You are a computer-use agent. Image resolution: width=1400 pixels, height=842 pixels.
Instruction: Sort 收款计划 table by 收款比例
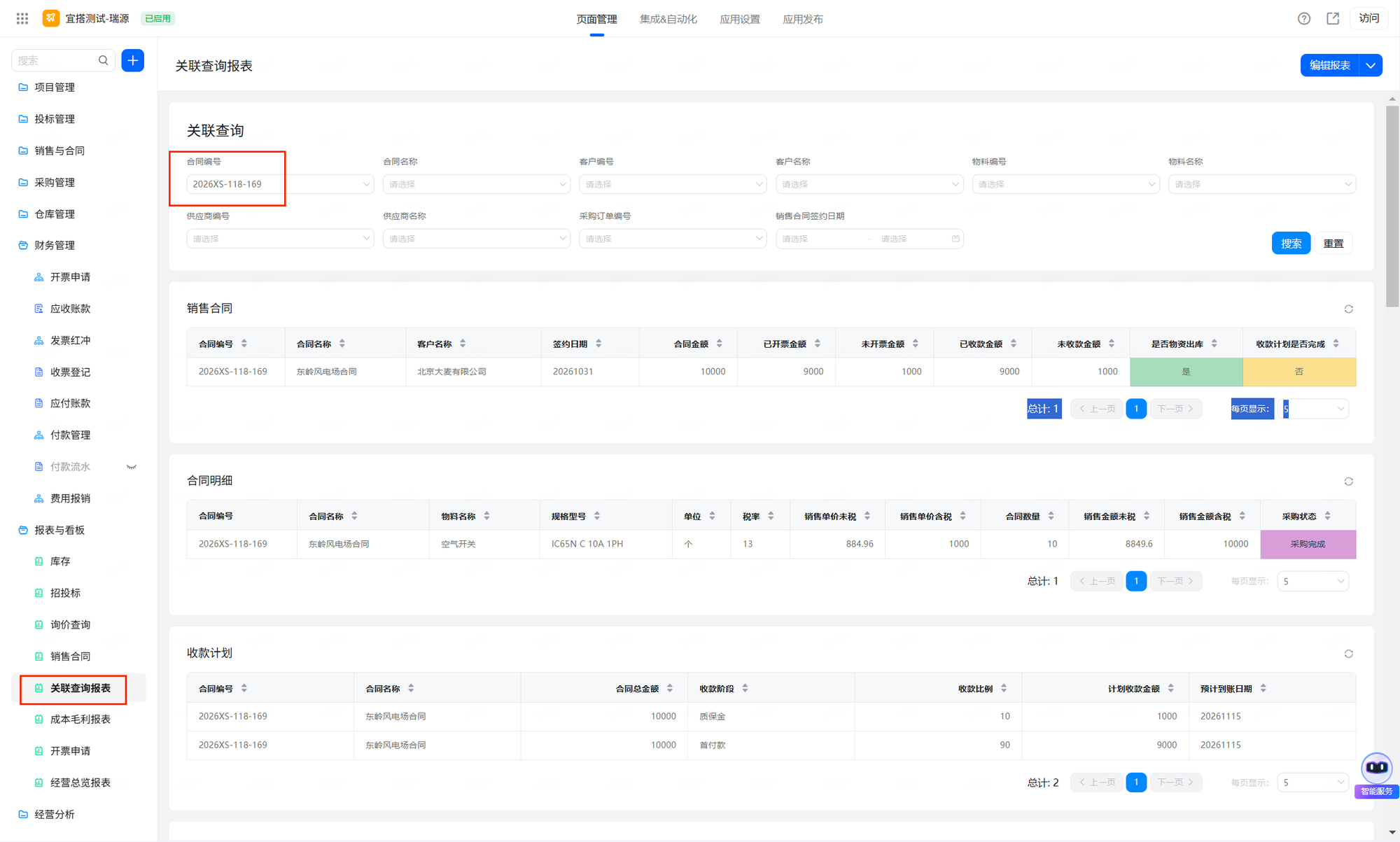[x=1004, y=689]
